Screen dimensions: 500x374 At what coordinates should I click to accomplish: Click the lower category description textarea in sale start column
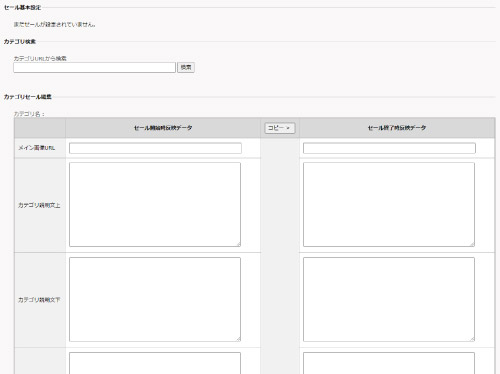[x=155, y=299]
